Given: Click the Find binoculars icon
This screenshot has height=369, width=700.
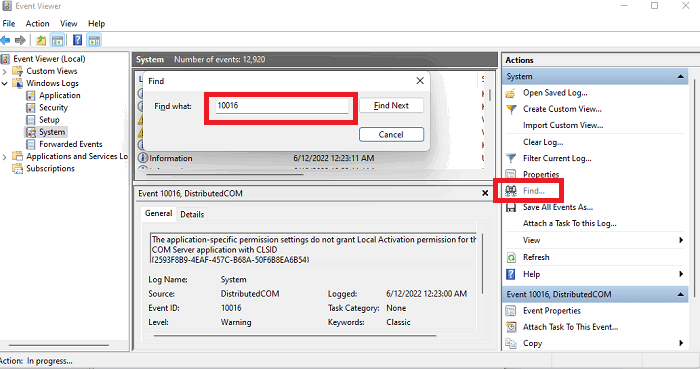Looking at the screenshot, I should click(x=511, y=191).
